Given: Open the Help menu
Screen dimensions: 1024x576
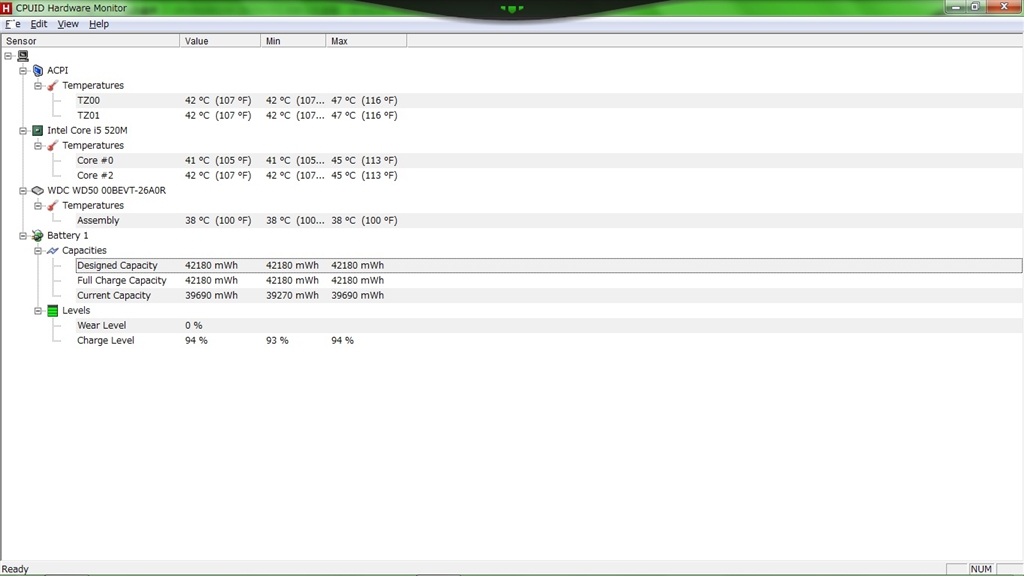Looking at the screenshot, I should click(99, 24).
